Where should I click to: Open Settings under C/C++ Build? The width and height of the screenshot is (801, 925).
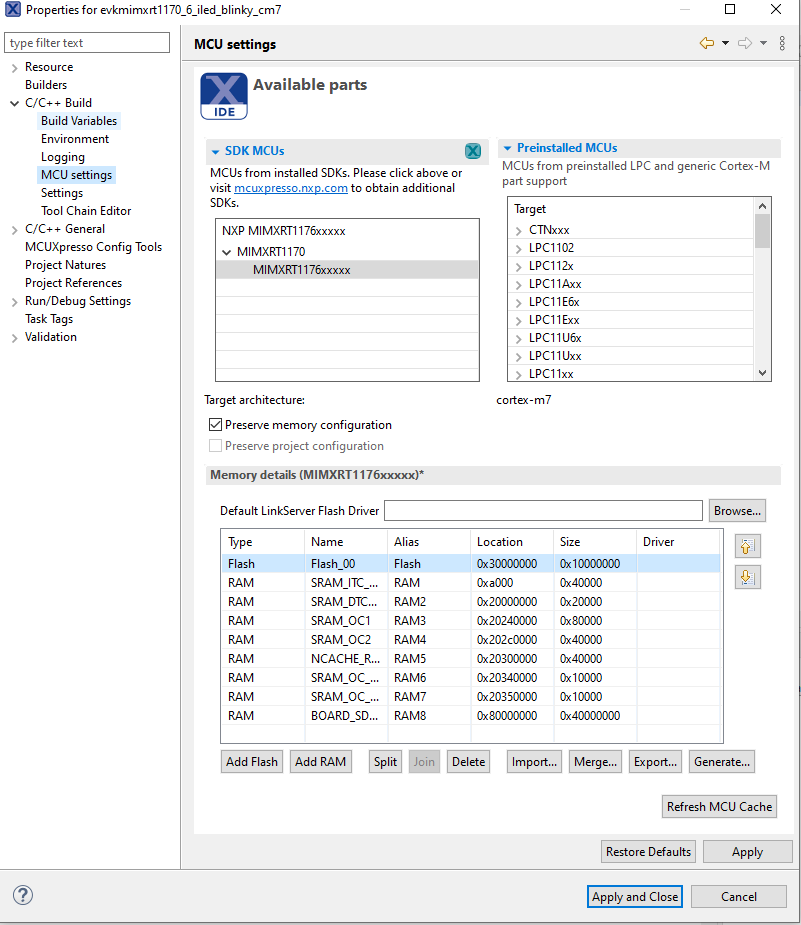click(61, 192)
